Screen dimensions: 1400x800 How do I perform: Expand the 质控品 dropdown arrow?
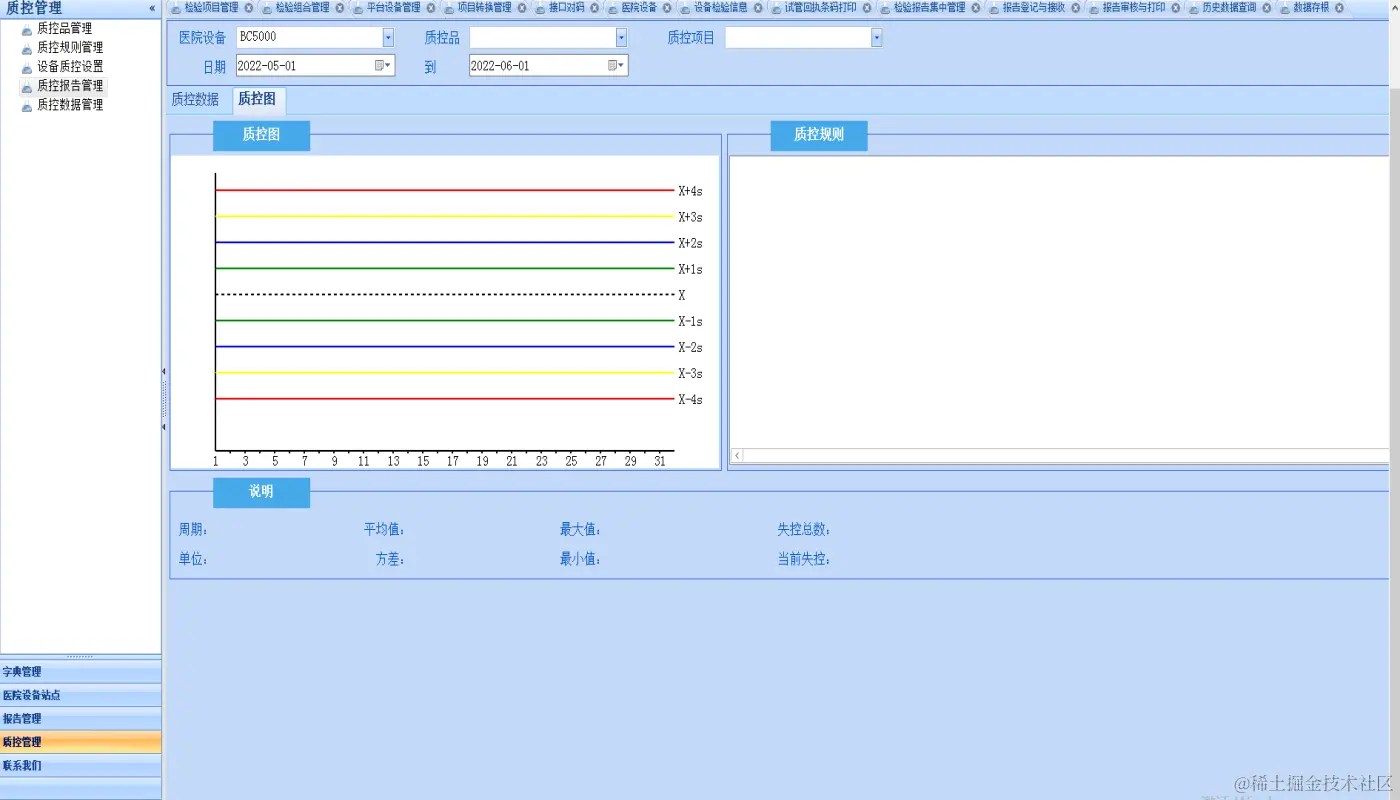pyautogui.click(x=621, y=38)
